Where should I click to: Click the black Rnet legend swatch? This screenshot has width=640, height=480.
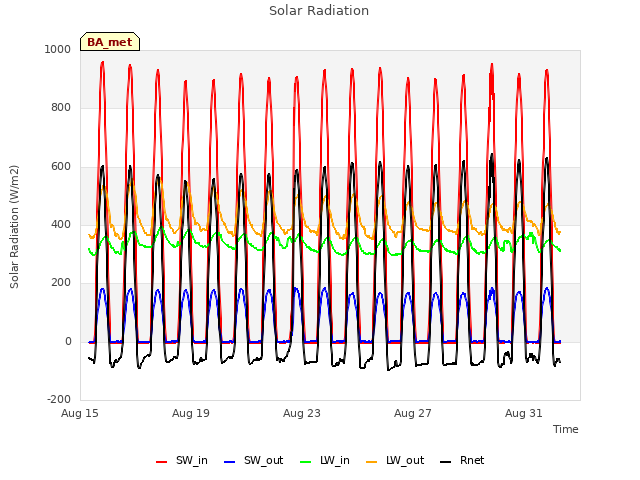pos(446,462)
